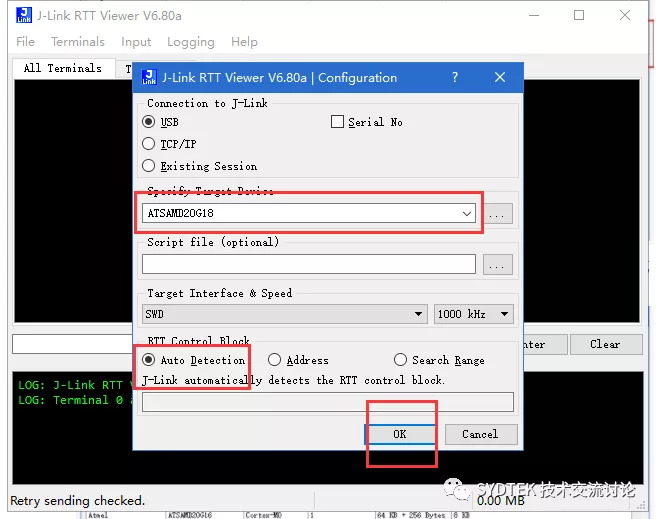Open the File menu
656x519 pixels.
(x=26, y=42)
